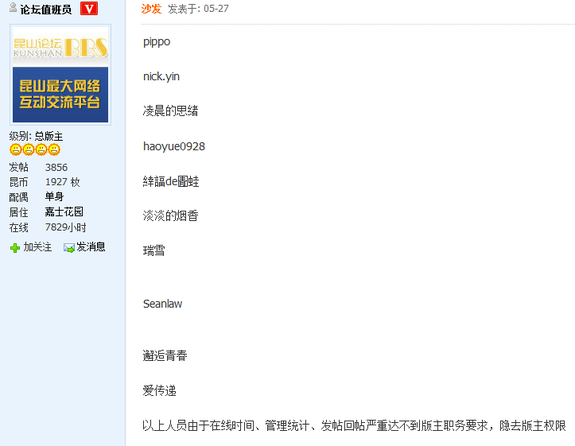The image size is (575, 446).
Task: Click the 爱传递 name in the list
Action: (160, 391)
